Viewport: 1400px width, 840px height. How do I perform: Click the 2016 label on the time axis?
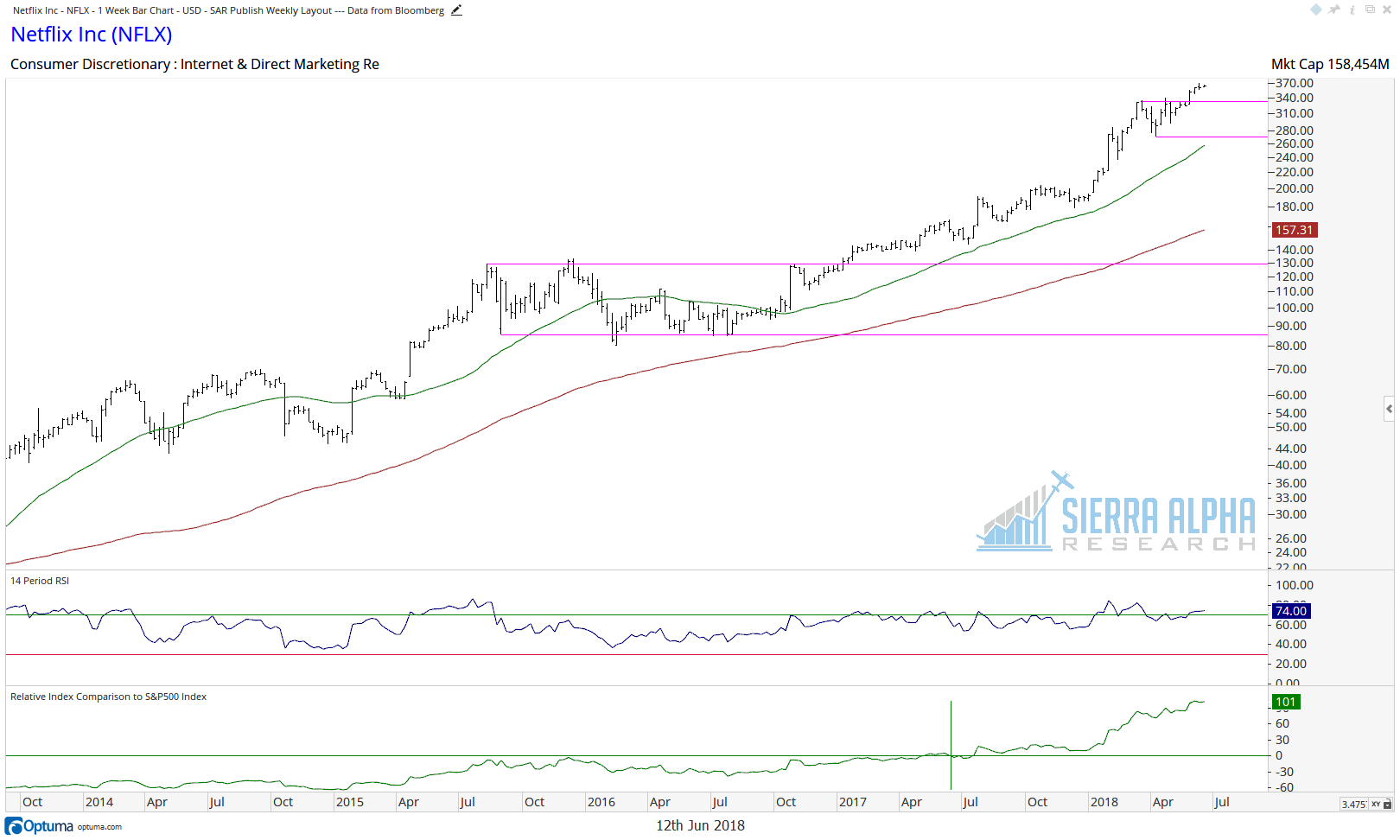pyautogui.click(x=601, y=802)
